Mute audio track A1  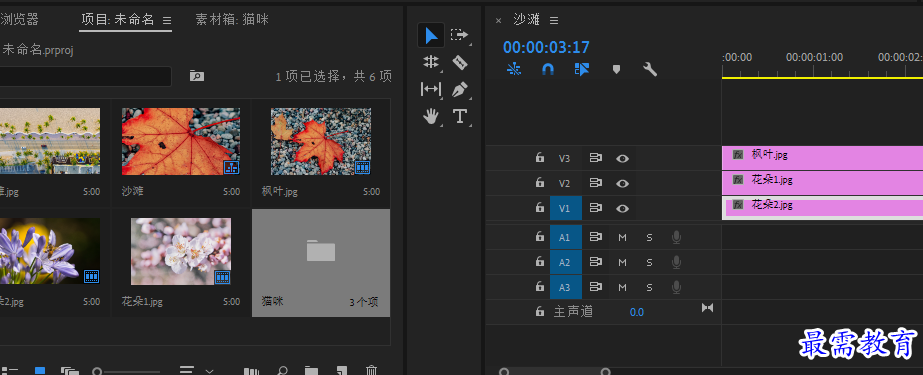(x=622, y=237)
